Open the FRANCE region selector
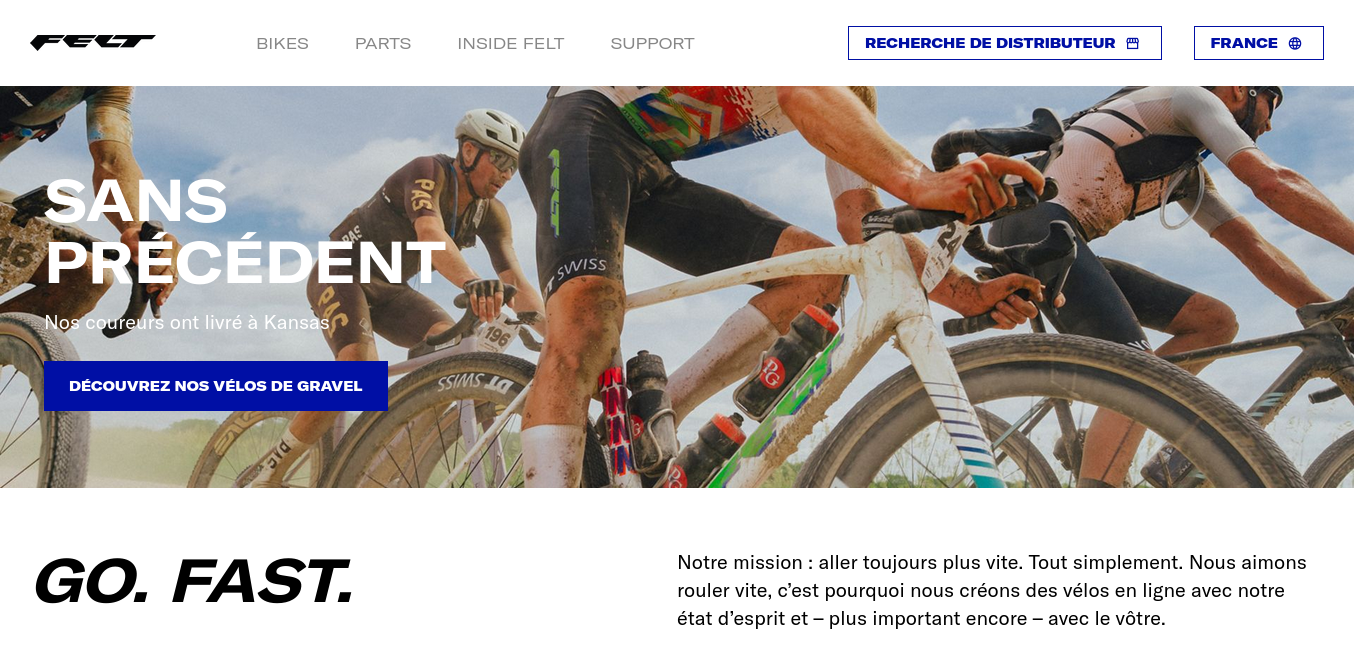The height and width of the screenshot is (651, 1366). point(1259,43)
